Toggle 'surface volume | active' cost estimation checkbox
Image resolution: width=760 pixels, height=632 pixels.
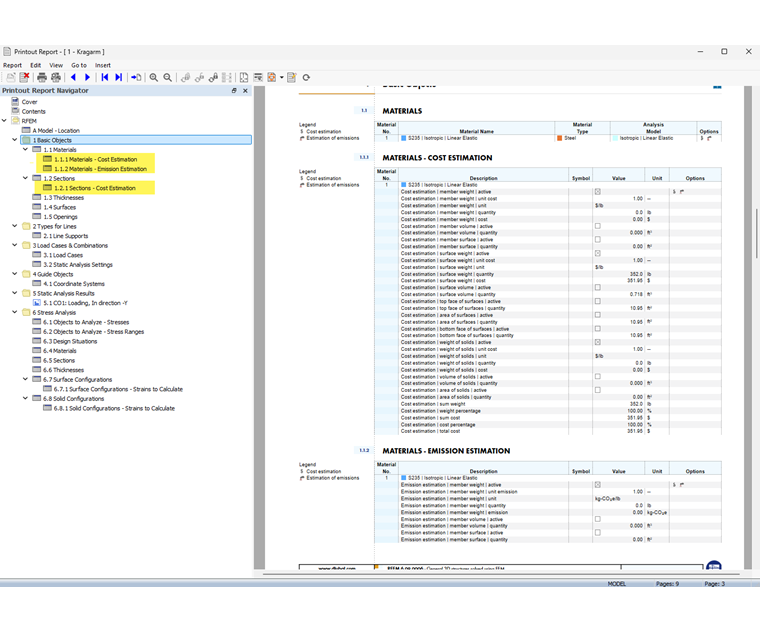pyautogui.click(x=598, y=287)
